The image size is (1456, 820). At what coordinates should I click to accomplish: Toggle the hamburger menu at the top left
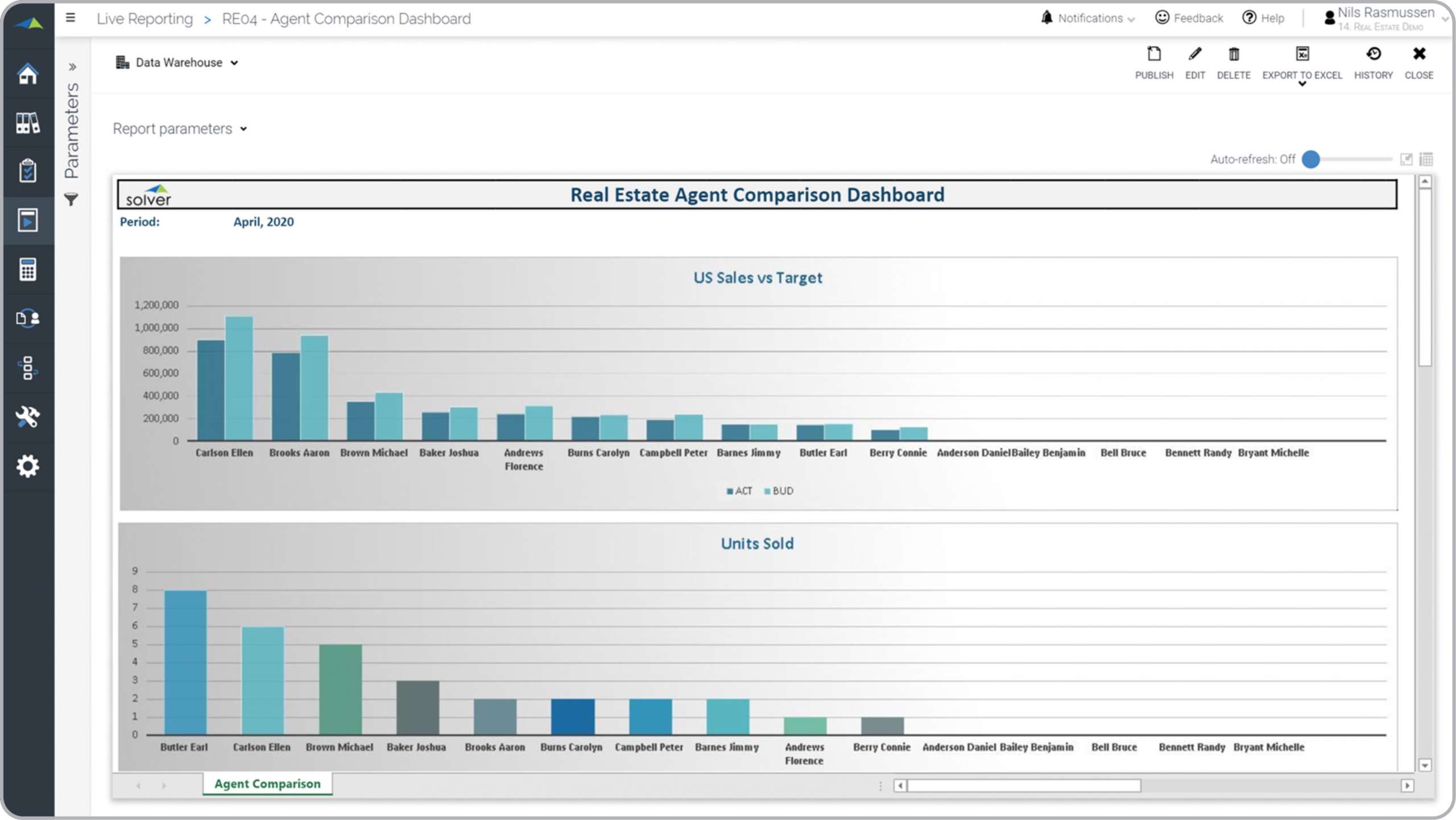tap(71, 18)
